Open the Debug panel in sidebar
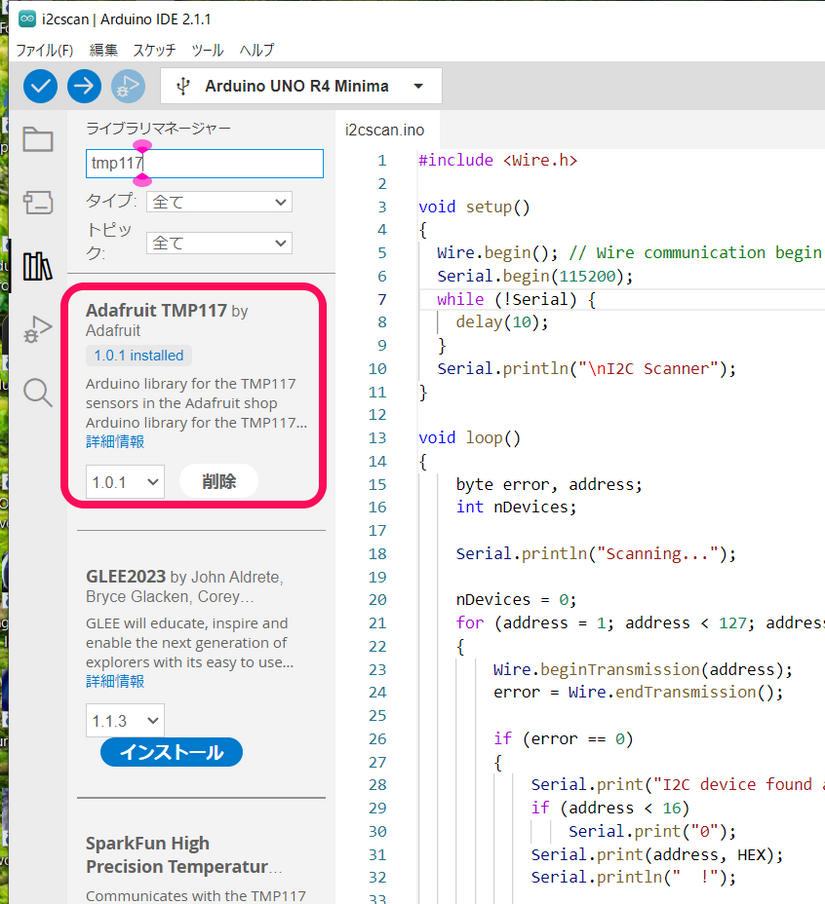825x904 pixels. pyautogui.click(x=38, y=329)
